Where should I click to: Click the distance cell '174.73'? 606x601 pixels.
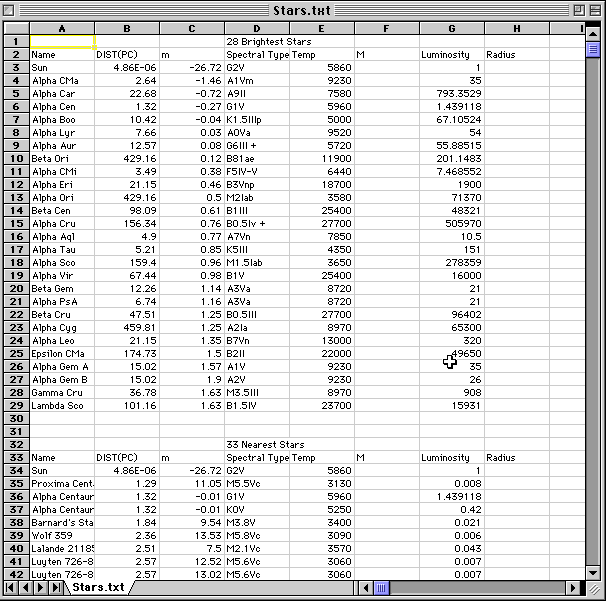pos(127,354)
